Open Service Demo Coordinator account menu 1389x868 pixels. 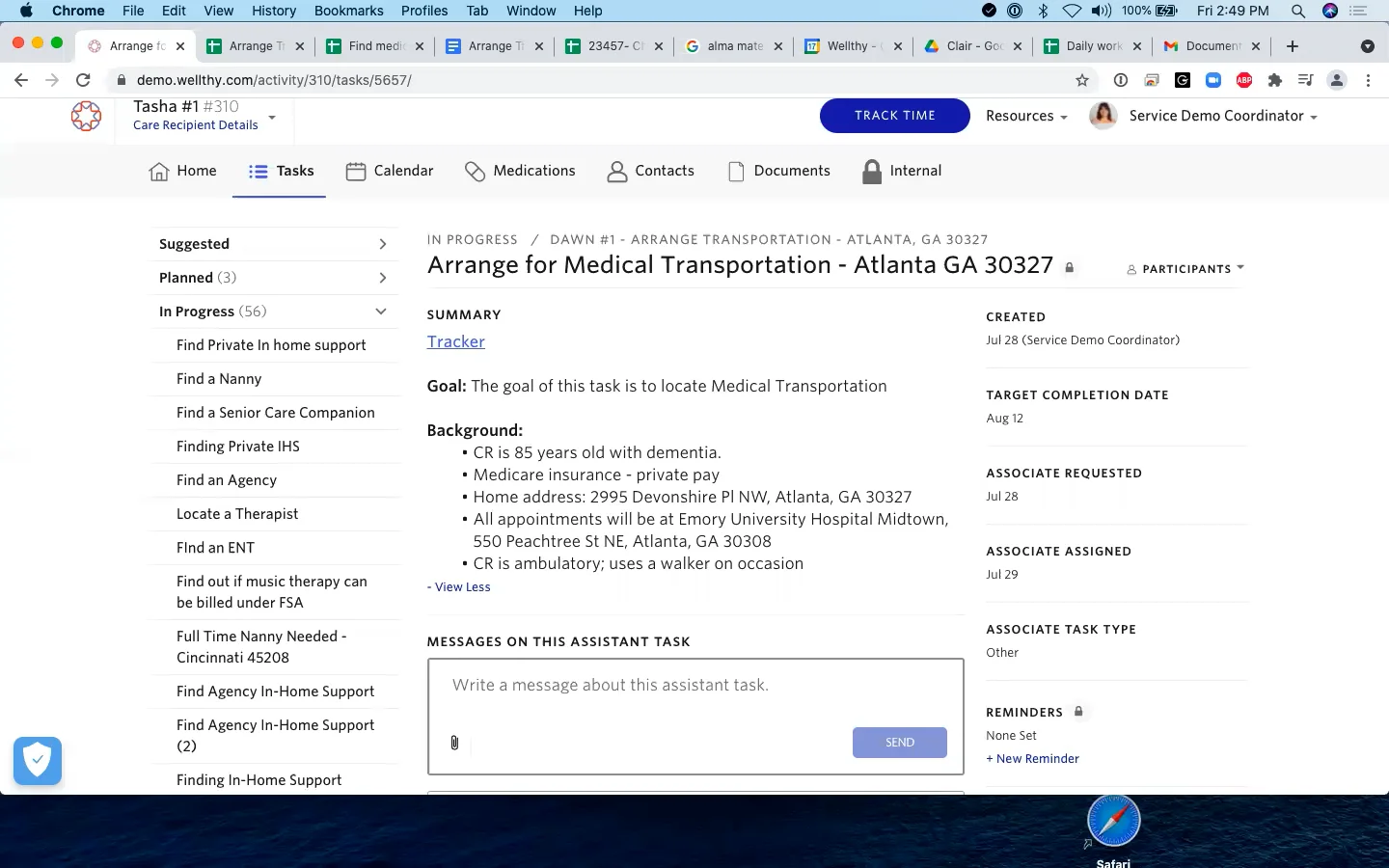1204,116
